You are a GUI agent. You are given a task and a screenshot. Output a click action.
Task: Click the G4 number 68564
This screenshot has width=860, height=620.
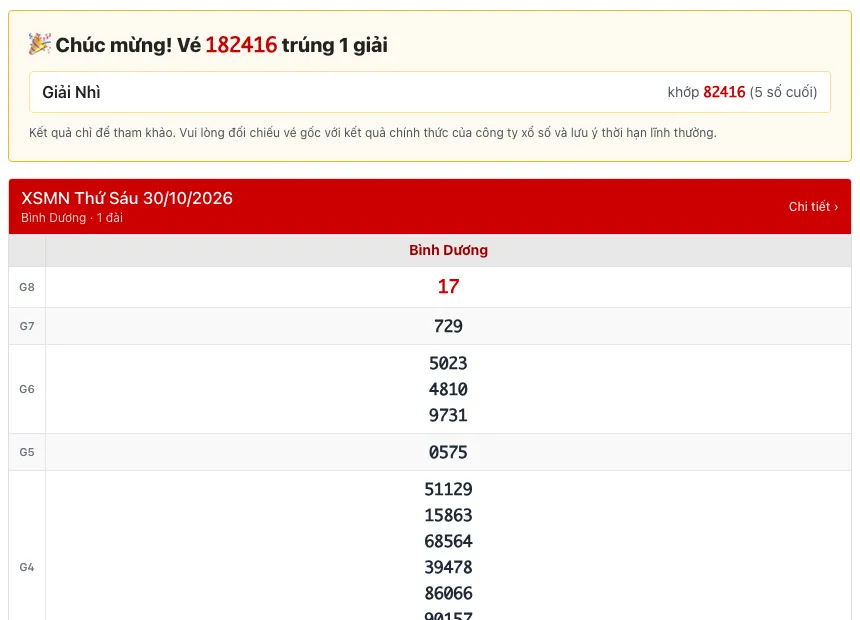click(x=448, y=541)
